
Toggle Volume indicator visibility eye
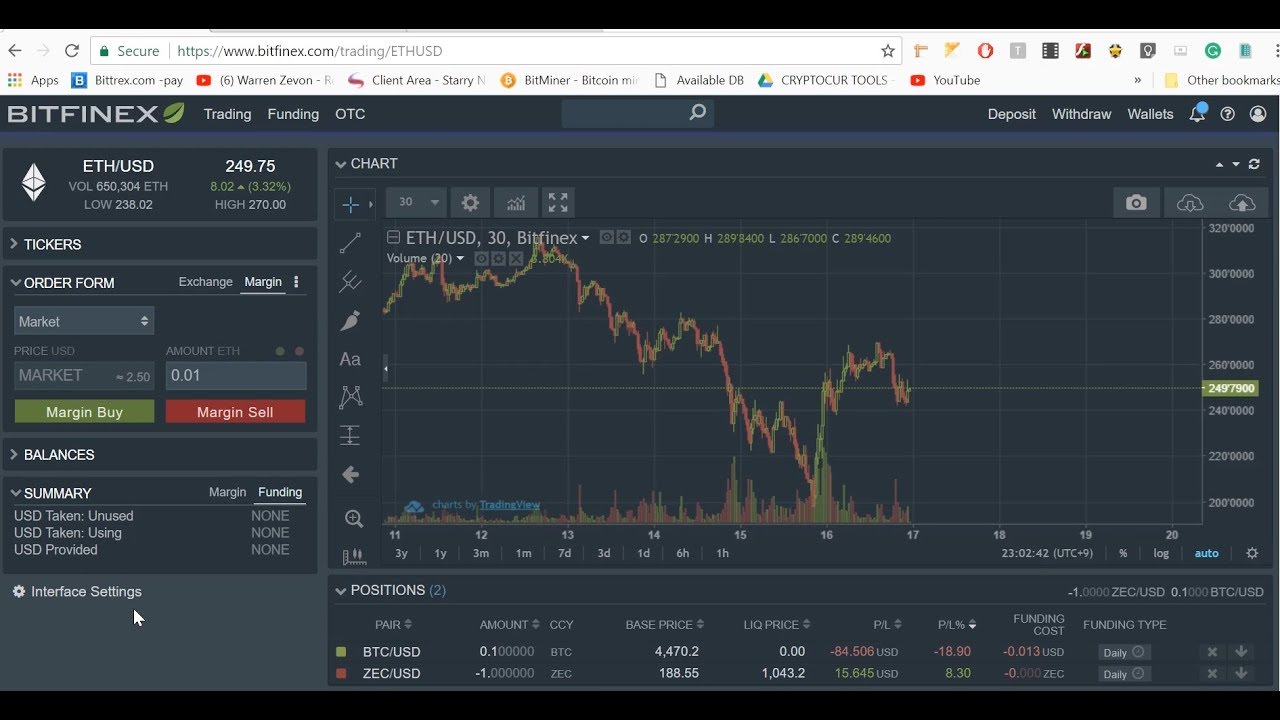[481, 258]
